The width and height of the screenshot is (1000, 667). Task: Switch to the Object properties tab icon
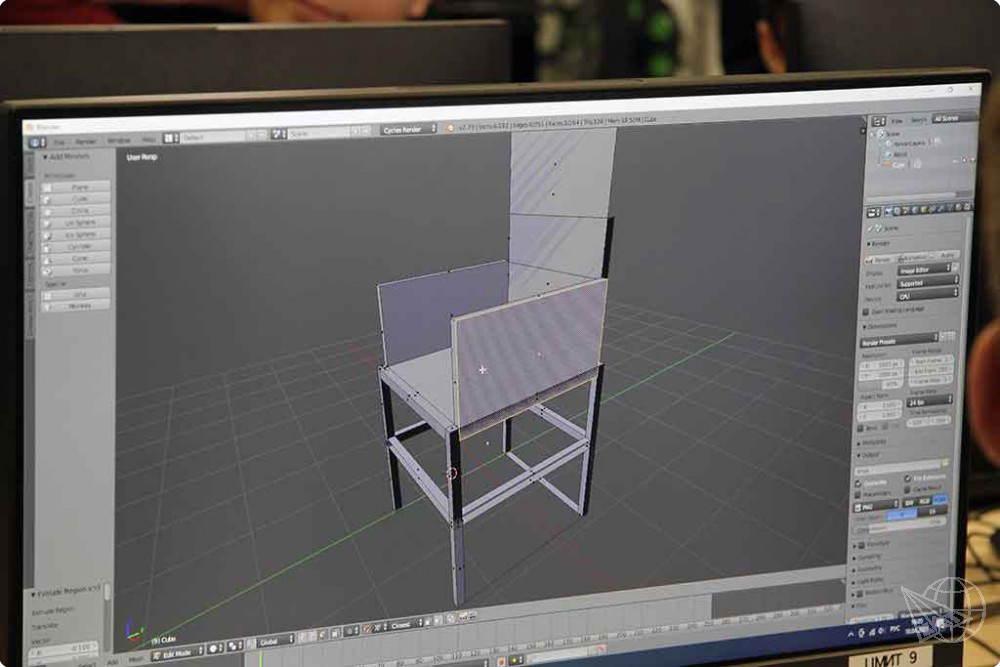coord(924,209)
